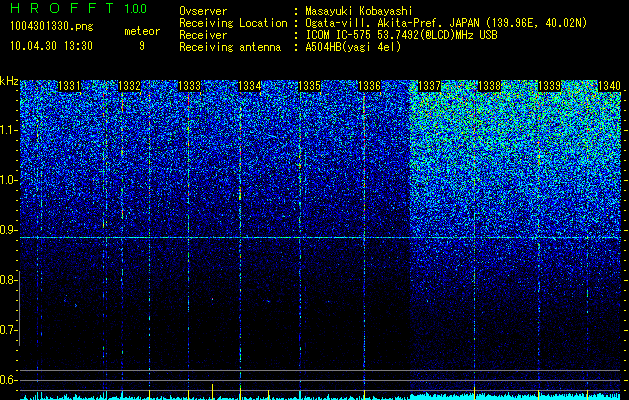Click the meteor count label
The width and height of the screenshot is (629, 400).
142,31
